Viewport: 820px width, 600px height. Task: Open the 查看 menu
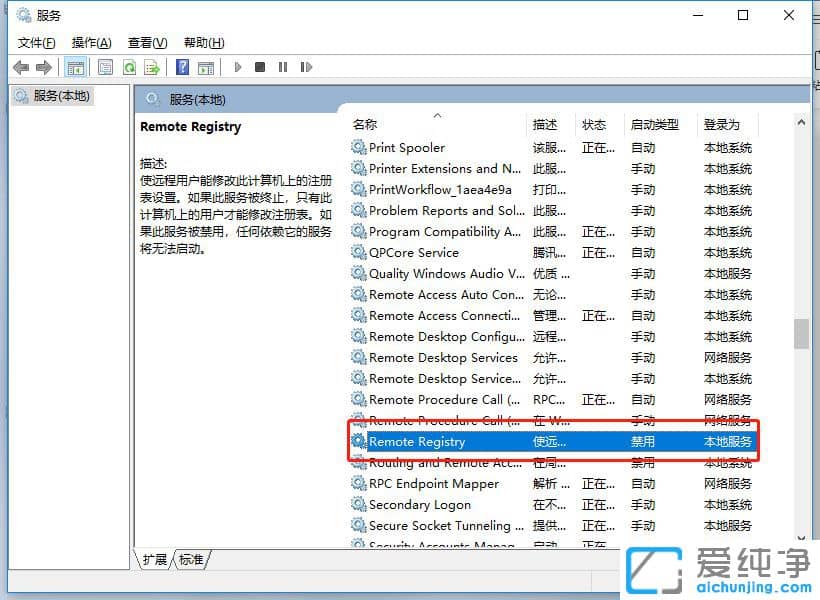(145, 42)
